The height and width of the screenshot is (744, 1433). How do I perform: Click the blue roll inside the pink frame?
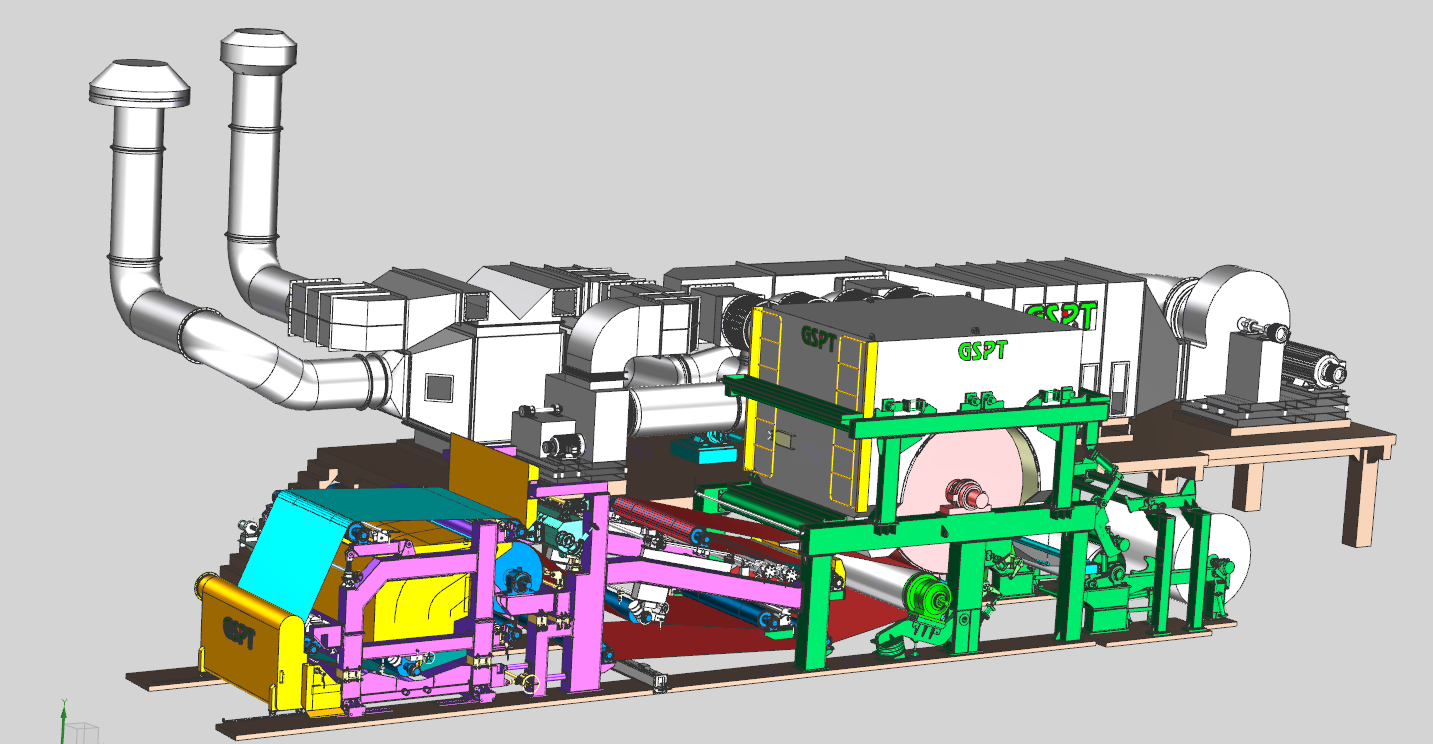tap(523, 575)
